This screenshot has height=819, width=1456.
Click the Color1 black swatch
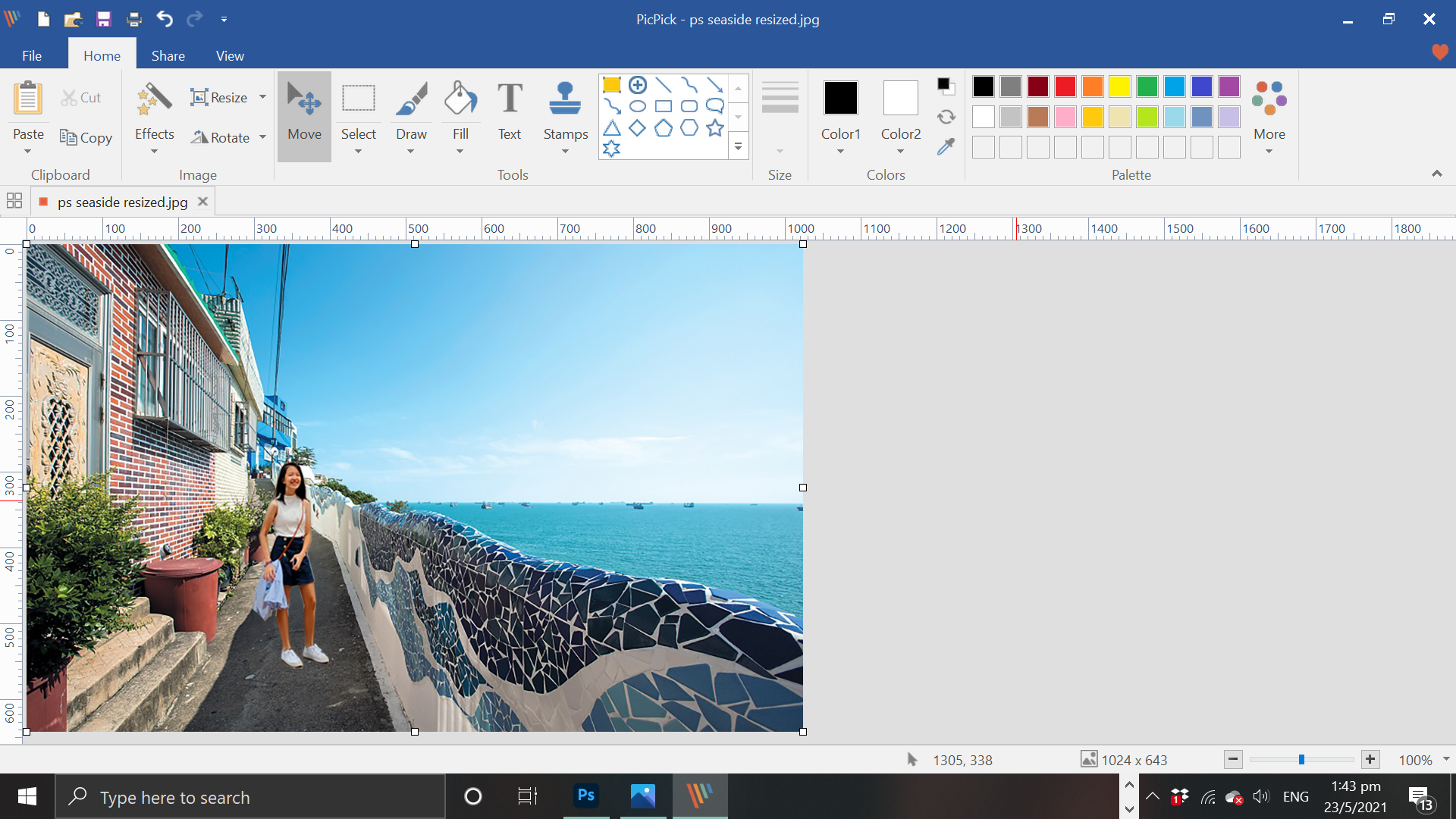[840, 98]
